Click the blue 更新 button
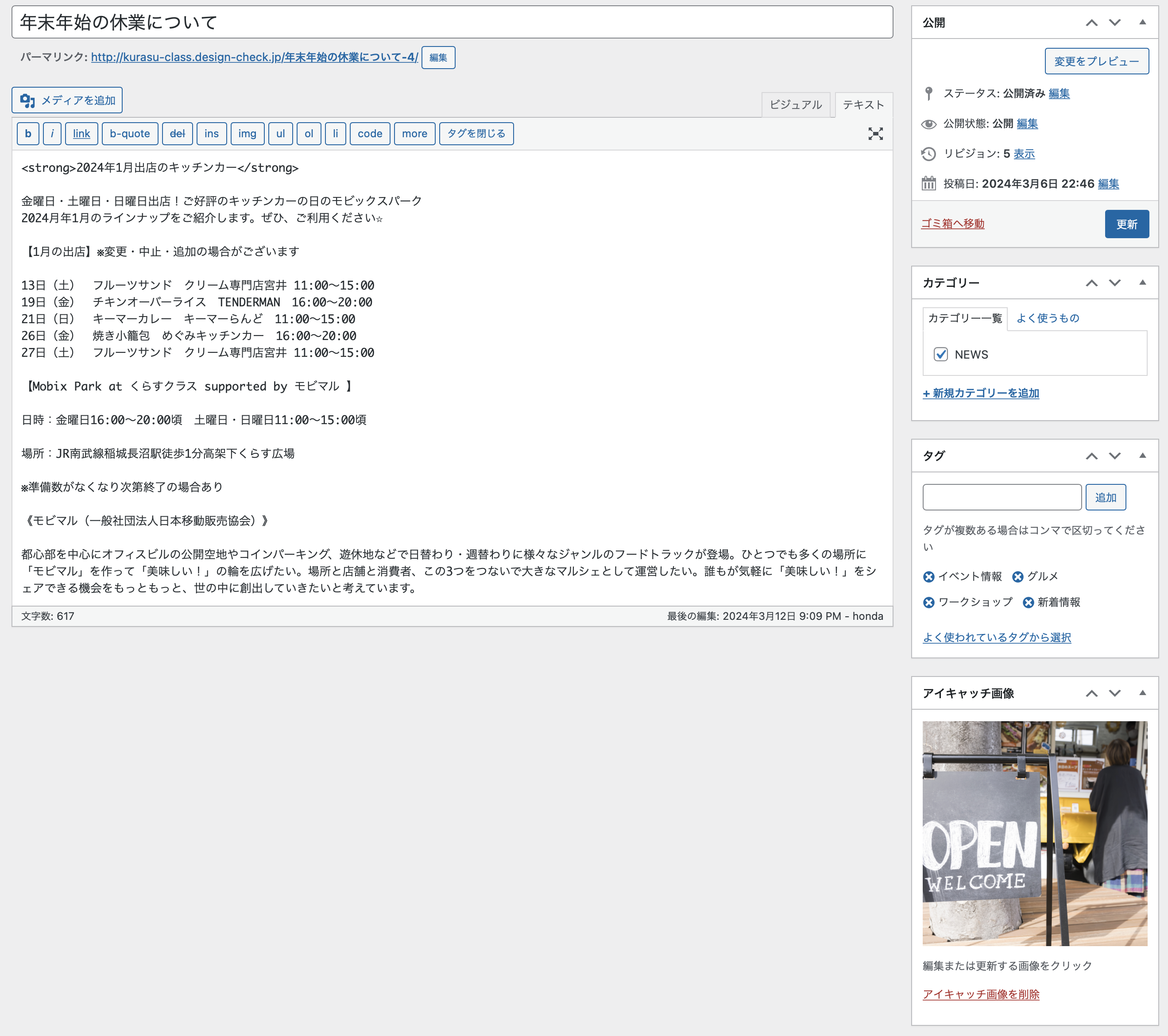 tap(1127, 224)
